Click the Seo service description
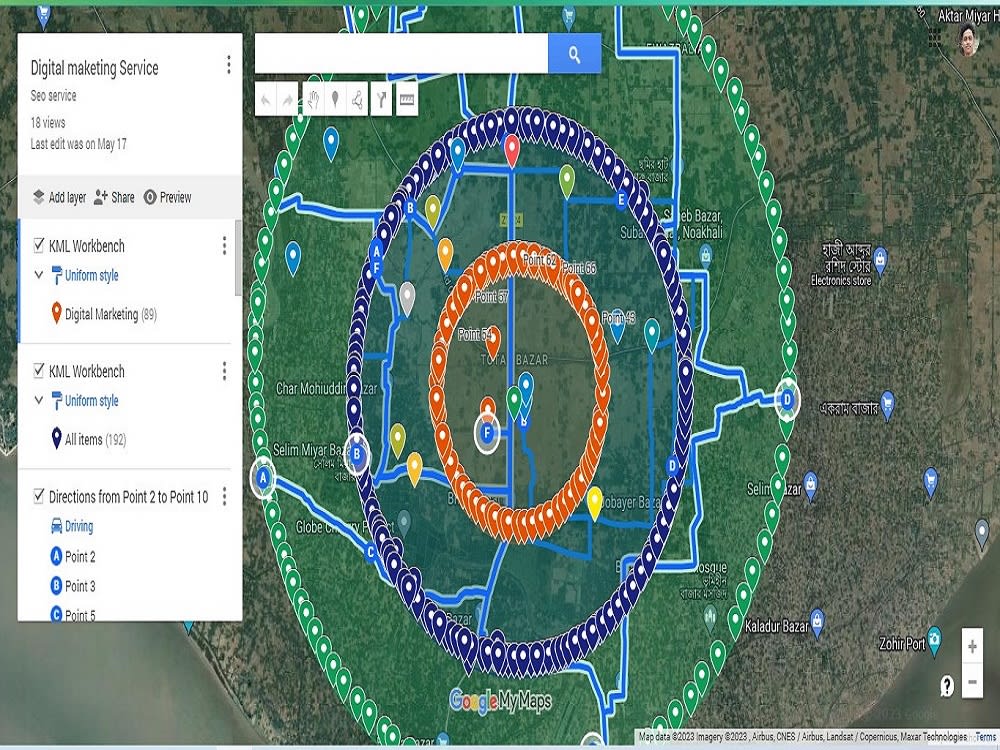 coord(54,96)
